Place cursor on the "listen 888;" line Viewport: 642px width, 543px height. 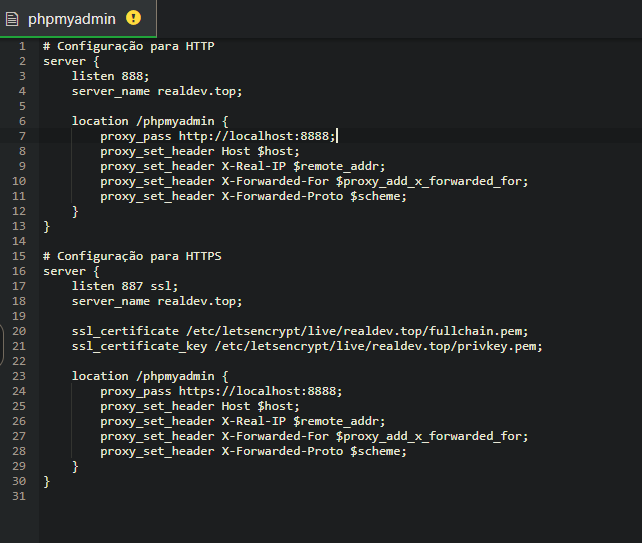pos(110,76)
